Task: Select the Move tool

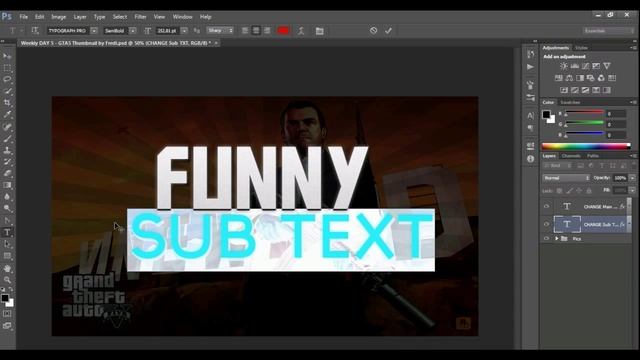Action: coord(7,56)
